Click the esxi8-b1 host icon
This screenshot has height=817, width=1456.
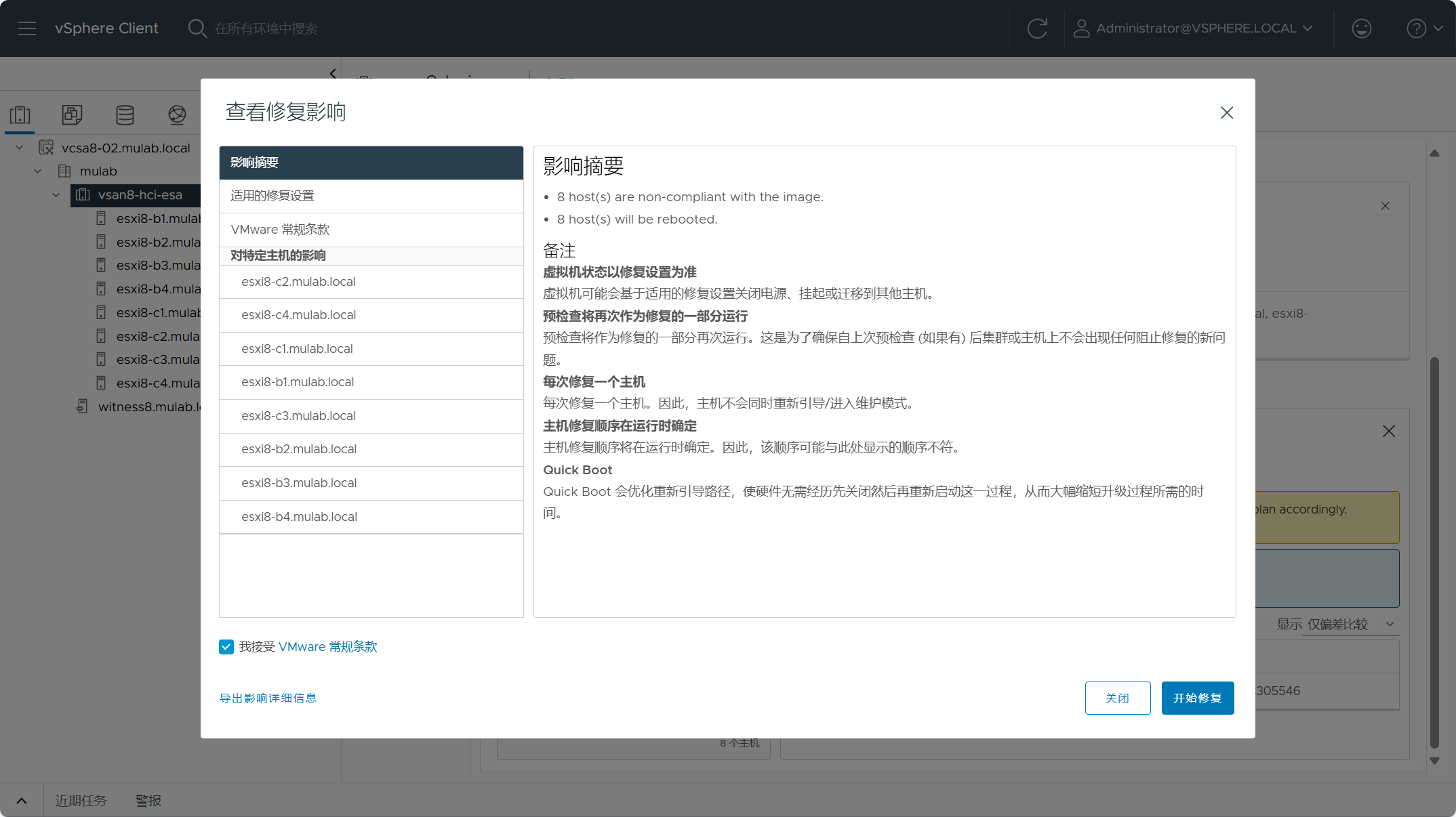(101, 218)
